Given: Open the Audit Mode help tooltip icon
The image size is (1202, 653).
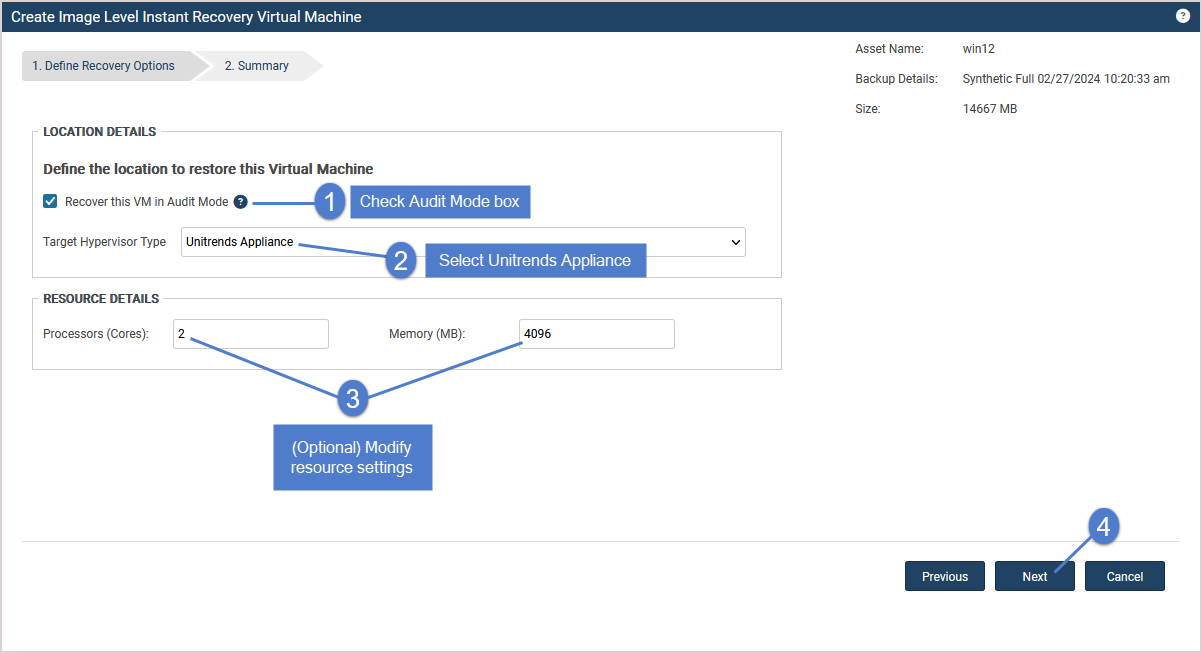Looking at the screenshot, I should click(x=240, y=202).
